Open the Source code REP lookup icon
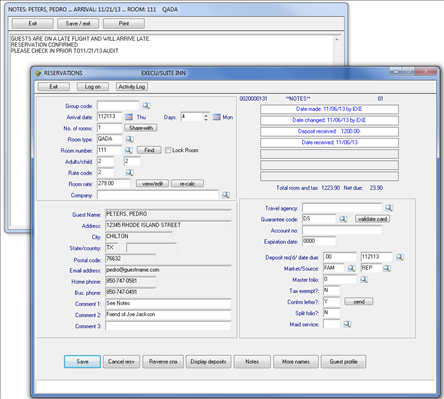444x399 pixels. pos(387,268)
